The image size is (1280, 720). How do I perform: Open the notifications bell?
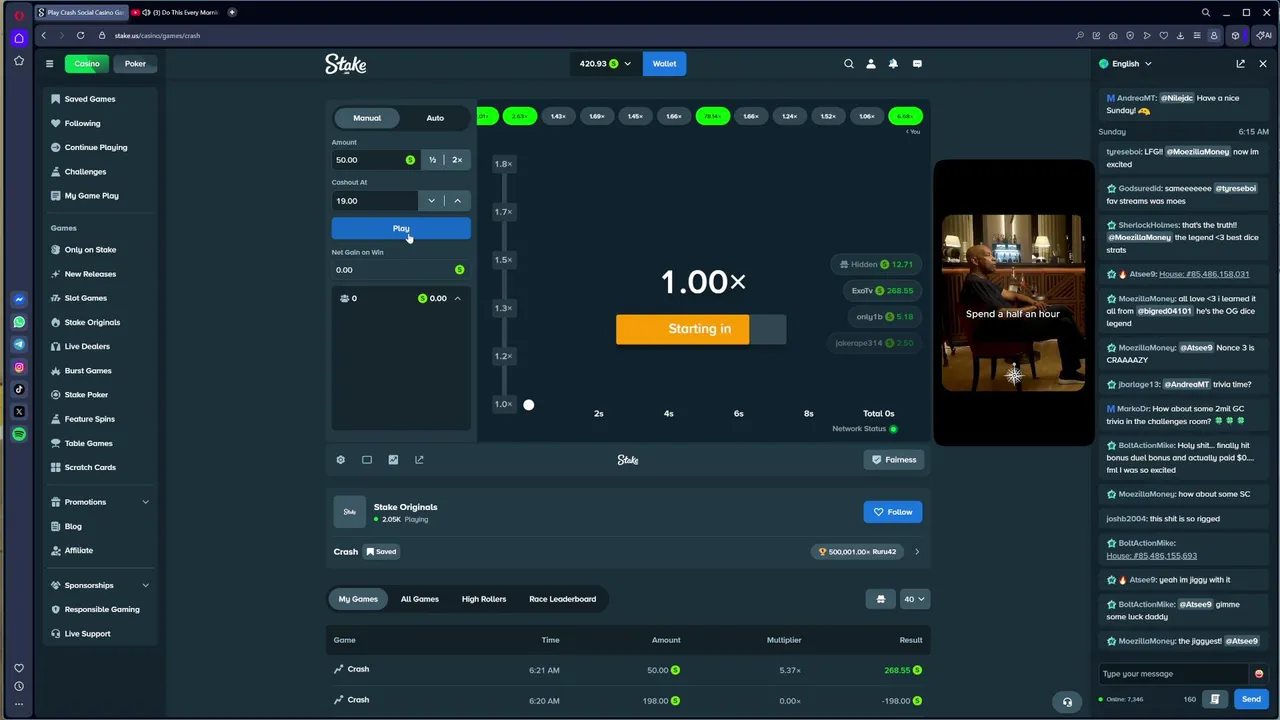coord(893,64)
